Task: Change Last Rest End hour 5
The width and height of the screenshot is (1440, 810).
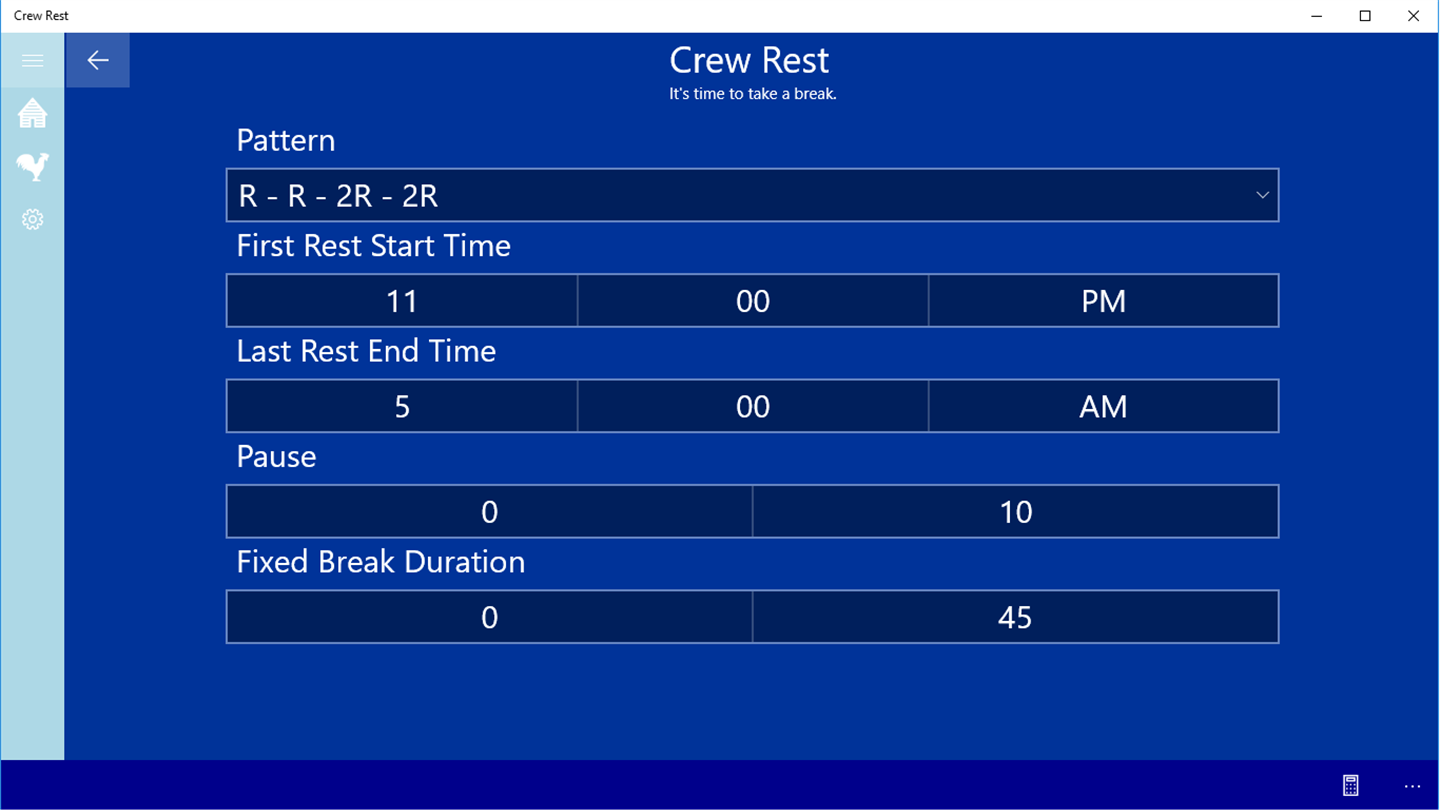Action: click(x=402, y=406)
